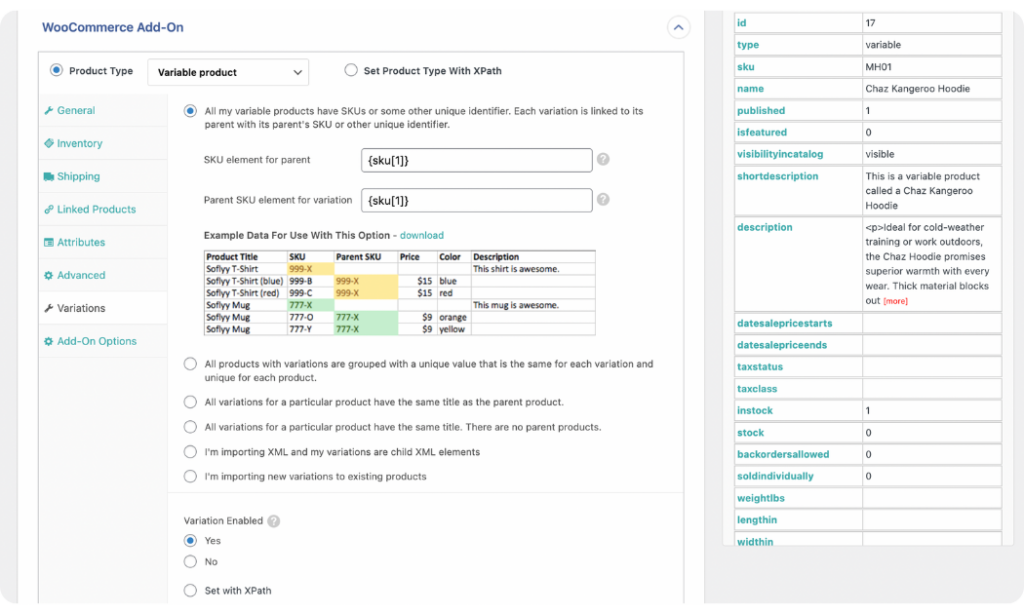Click the sku field name in data panel
Viewport: 1024px width, 614px height.
[746, 67]
